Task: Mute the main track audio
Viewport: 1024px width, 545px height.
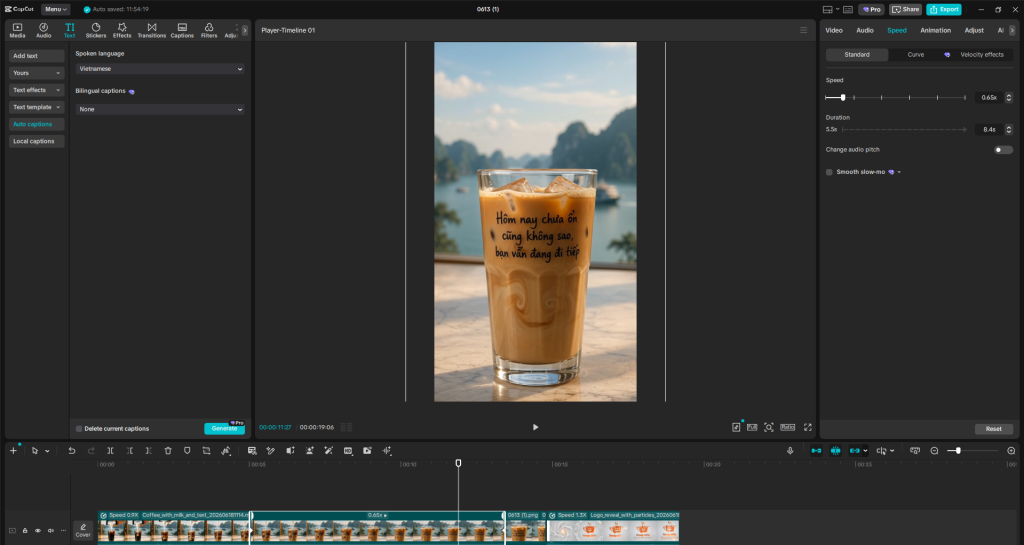Action: click(x=50, y=531)
